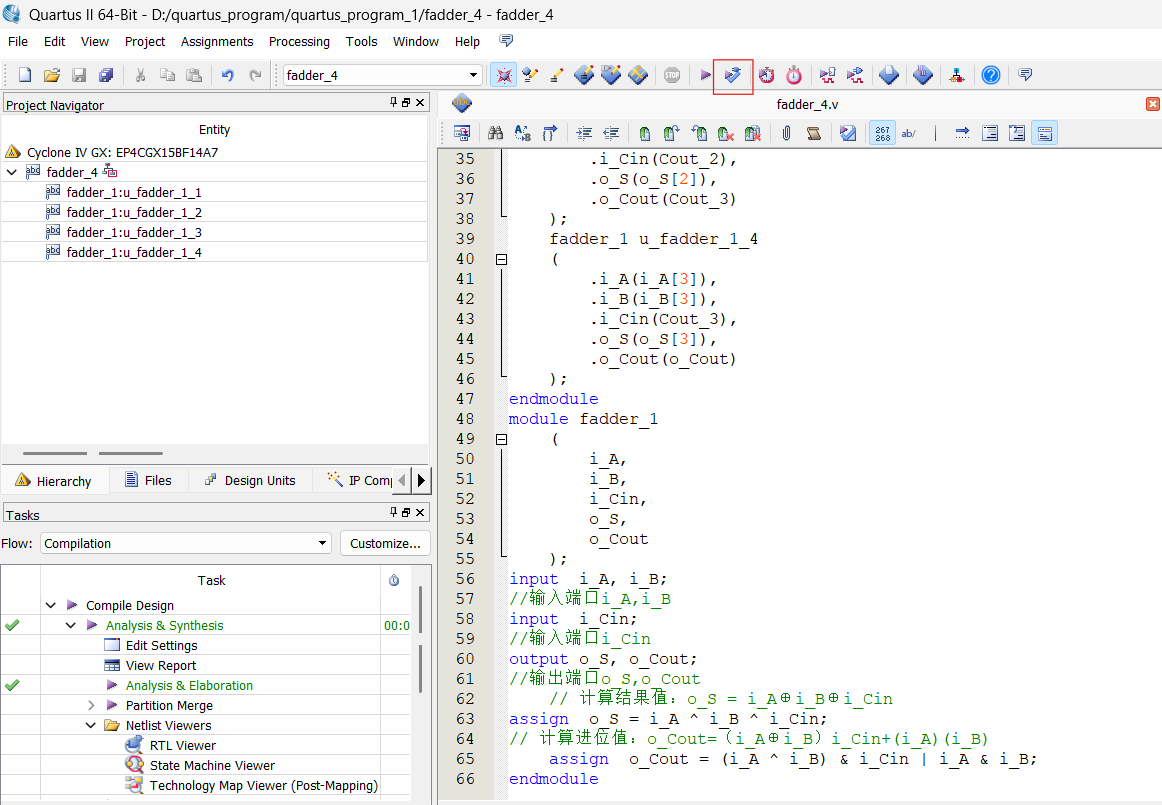Screen dimensions: 1162x805
Task: Click the Find binoculars icon
Action: pyautogui.click(x=496, y=133)
